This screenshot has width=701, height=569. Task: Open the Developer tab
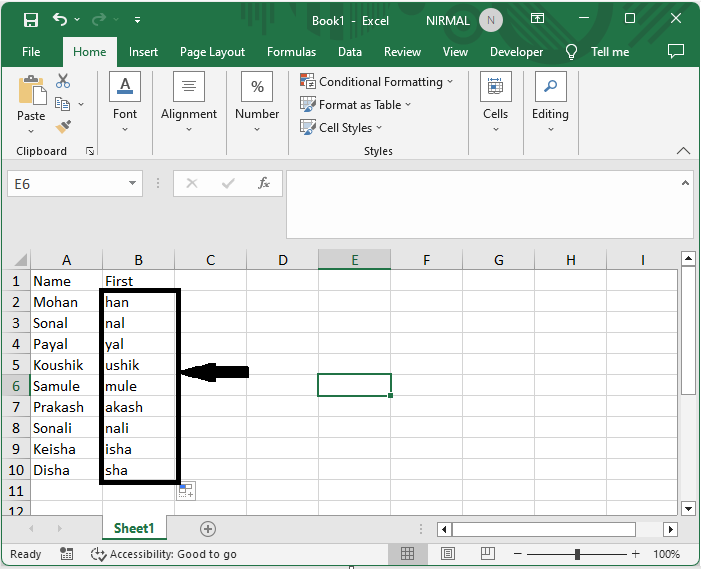(516, 52)
